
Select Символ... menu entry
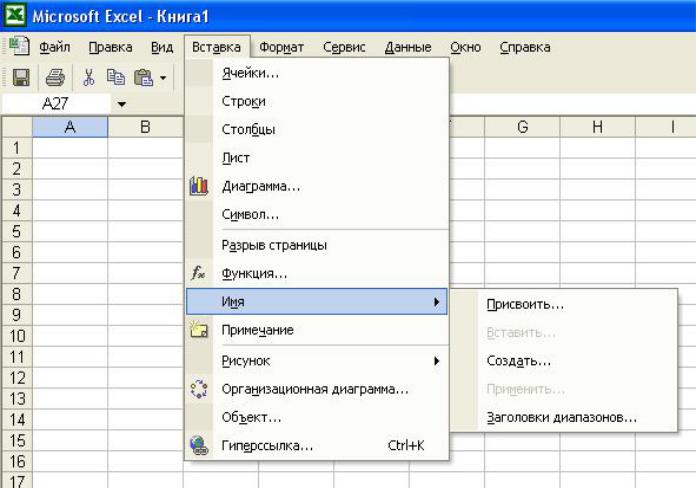coord(316,214)
